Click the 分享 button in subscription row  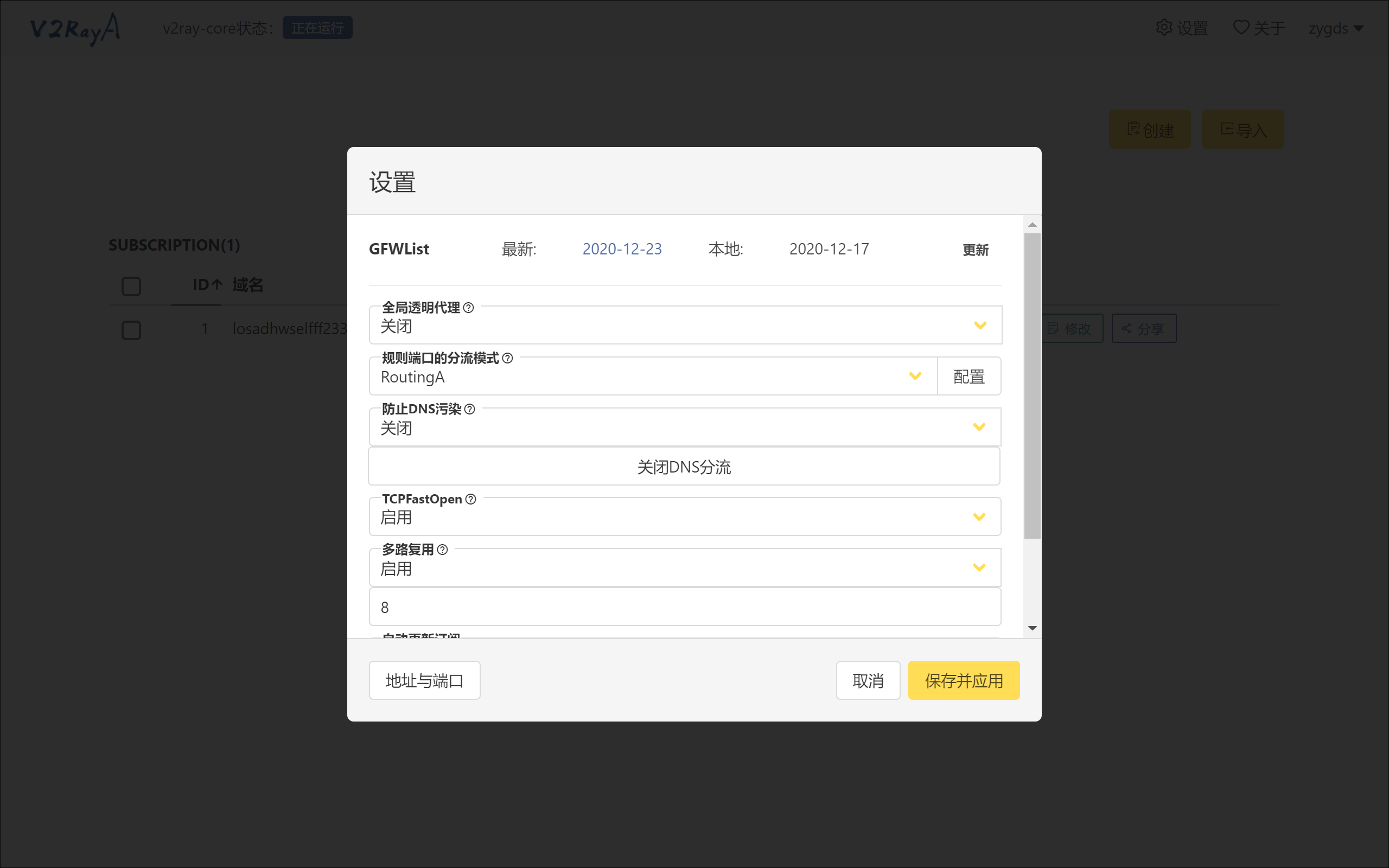(x=1144, y=328)
